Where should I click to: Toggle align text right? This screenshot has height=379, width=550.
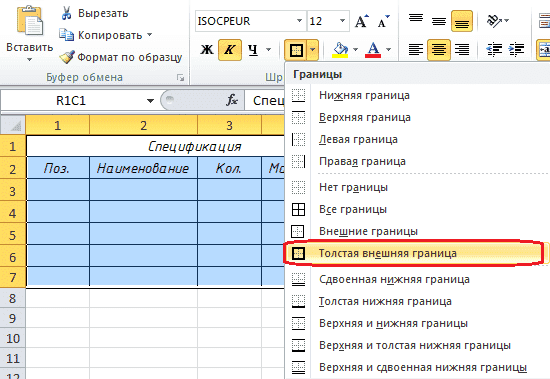click(x=462, y=50)
